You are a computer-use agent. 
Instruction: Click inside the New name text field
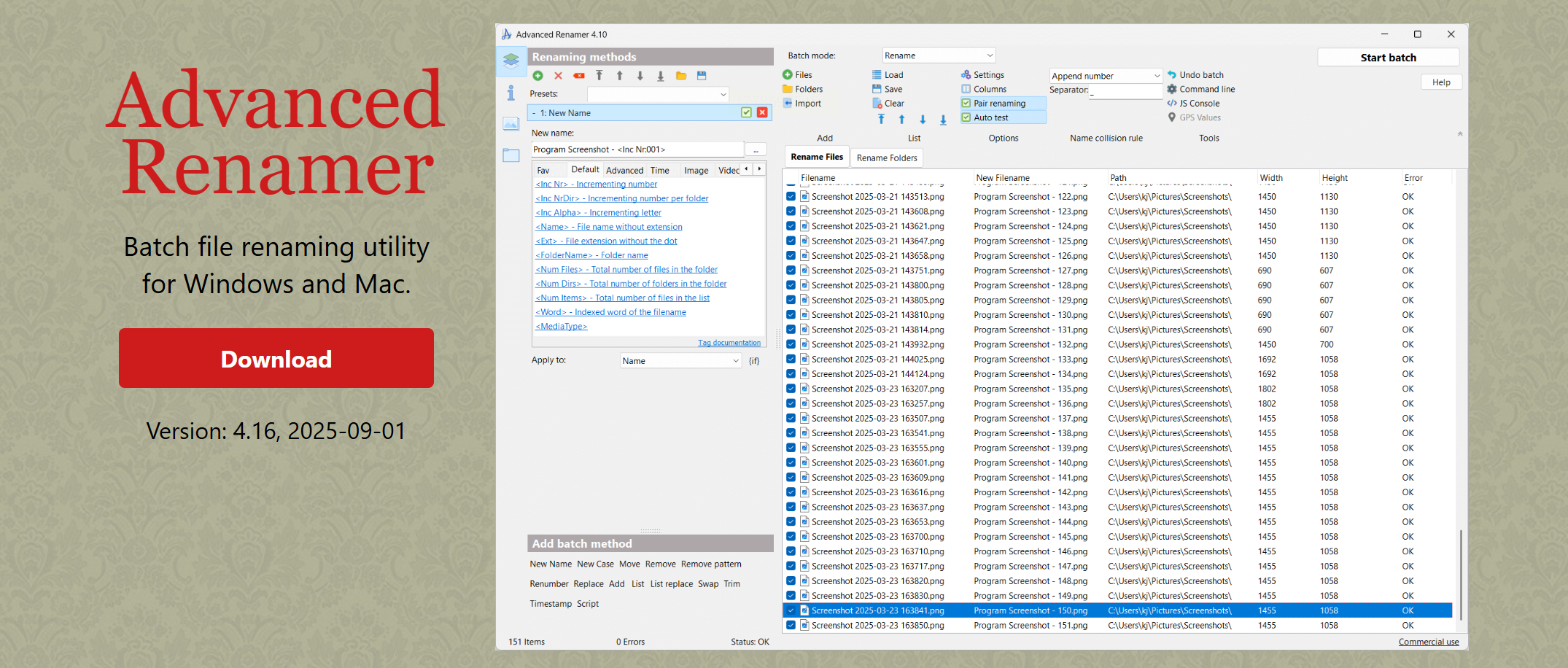637,149
